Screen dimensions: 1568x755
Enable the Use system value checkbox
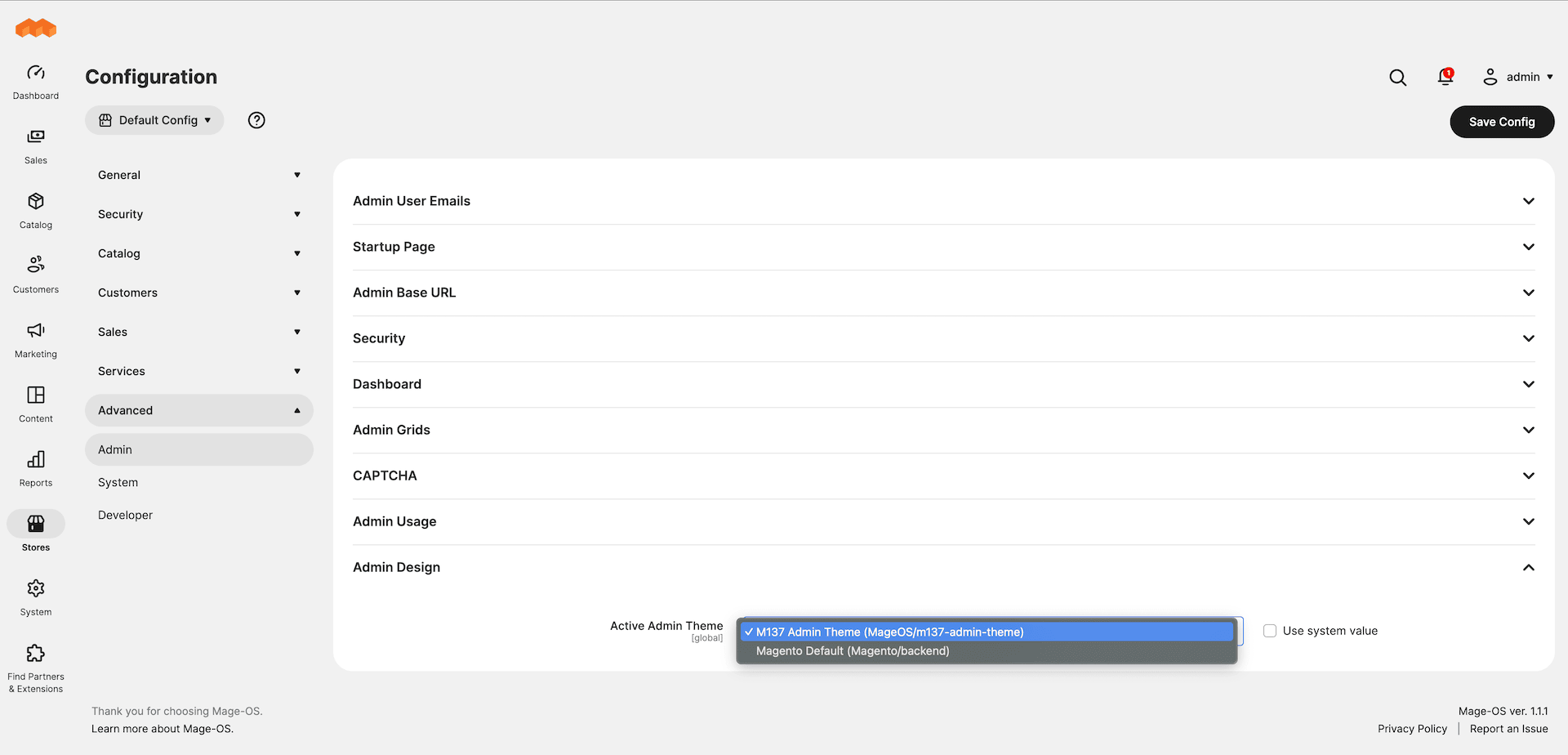(1270, 631)
